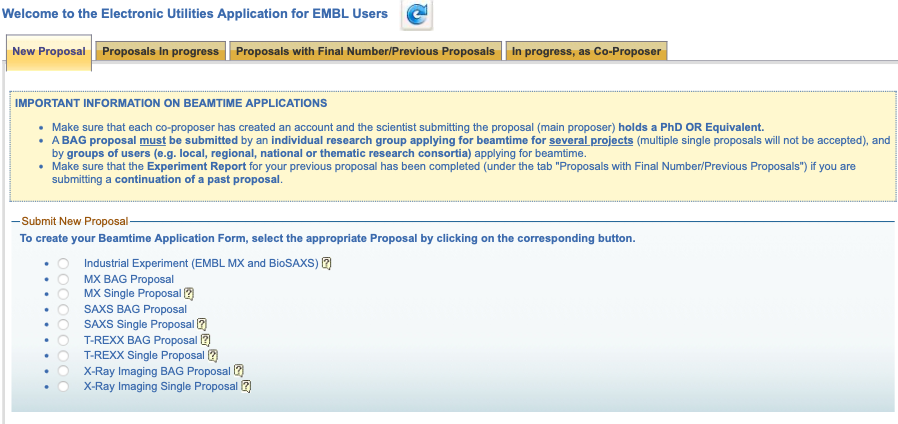Pick the X-Ray Imaging Single Proposal radio button
Screen dimensions: 898x424
click(63, 386)
